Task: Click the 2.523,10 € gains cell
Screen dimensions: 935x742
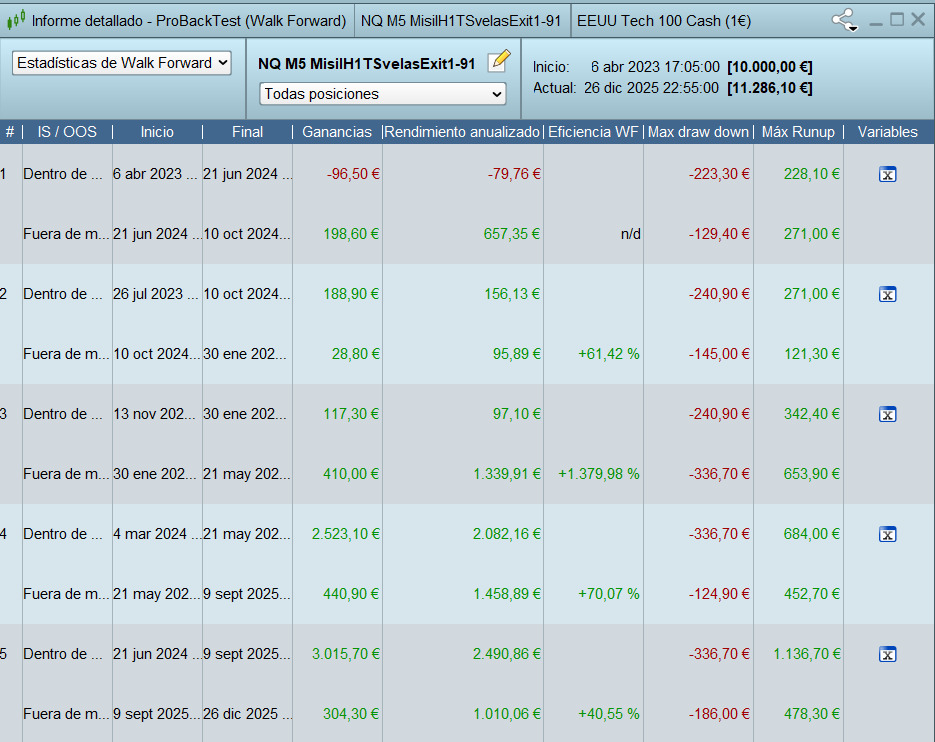Action: point(346,534)
